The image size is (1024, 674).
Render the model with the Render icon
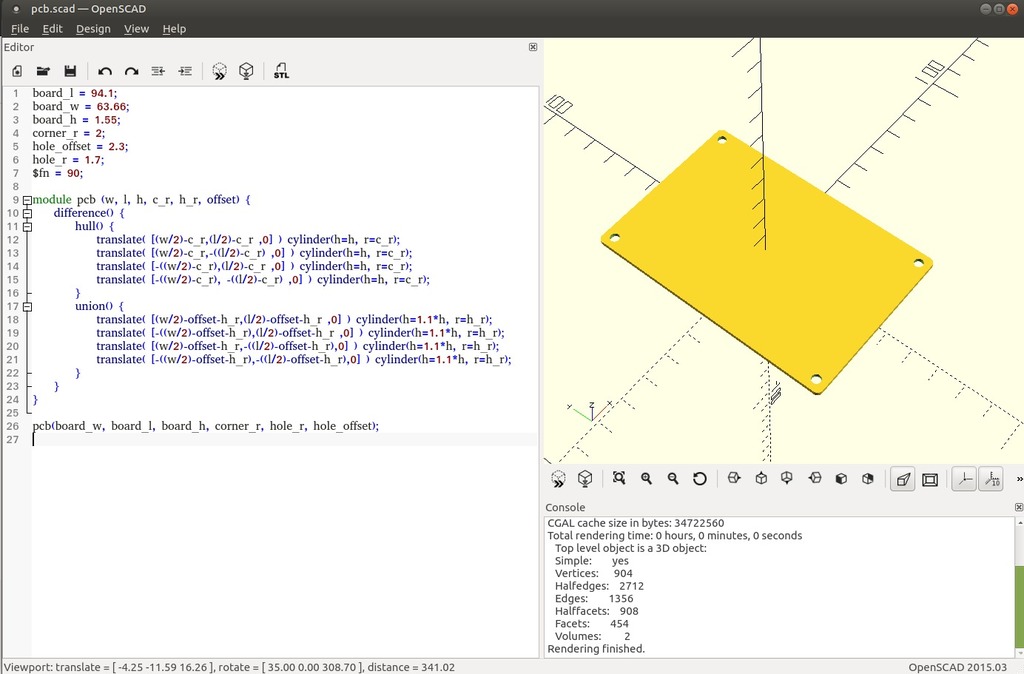(247, 71)
